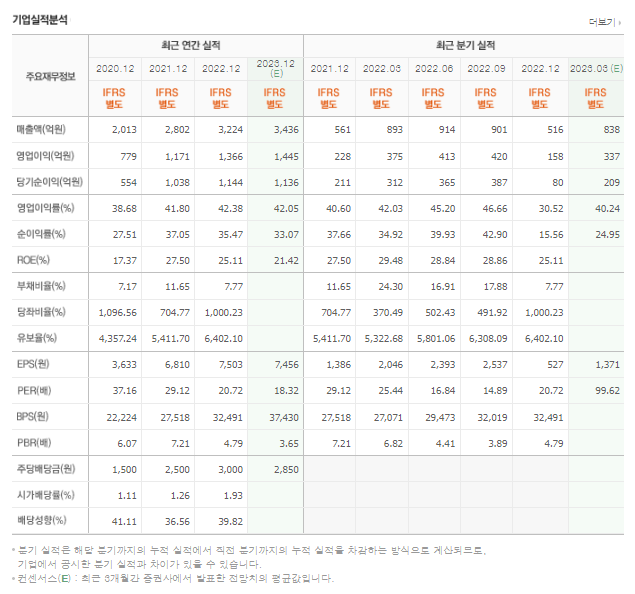
Task: Click the 배당성향(%) row label
Action: [41, 520]
